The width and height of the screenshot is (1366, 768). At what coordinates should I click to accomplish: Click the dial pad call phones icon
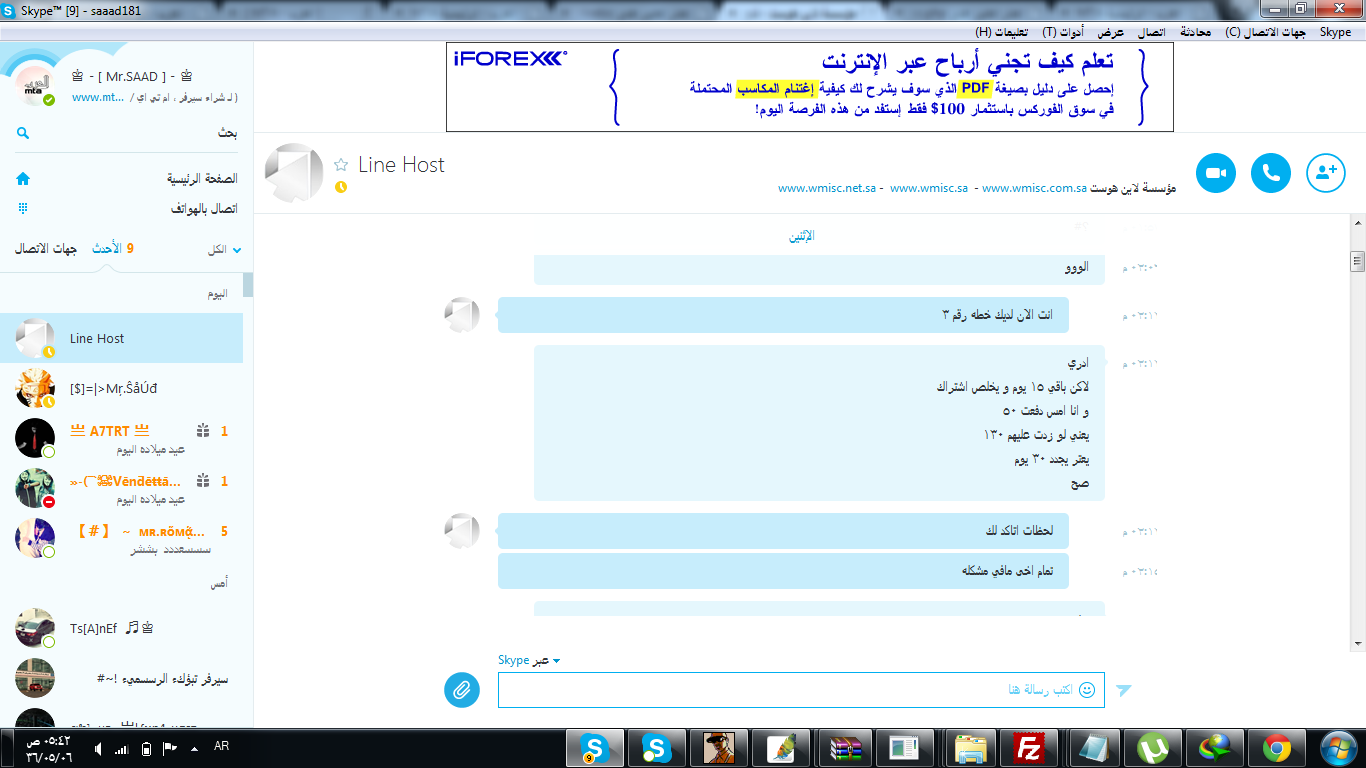tap(23, 209)
